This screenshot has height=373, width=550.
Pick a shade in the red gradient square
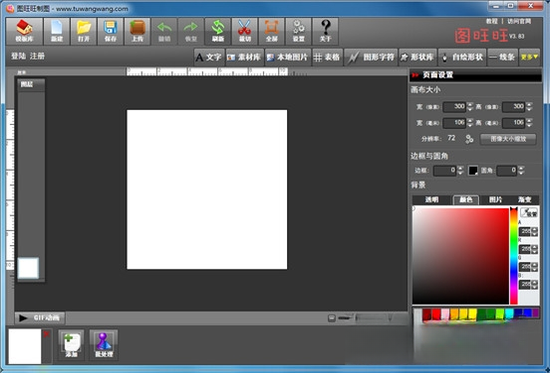point(461,256)
